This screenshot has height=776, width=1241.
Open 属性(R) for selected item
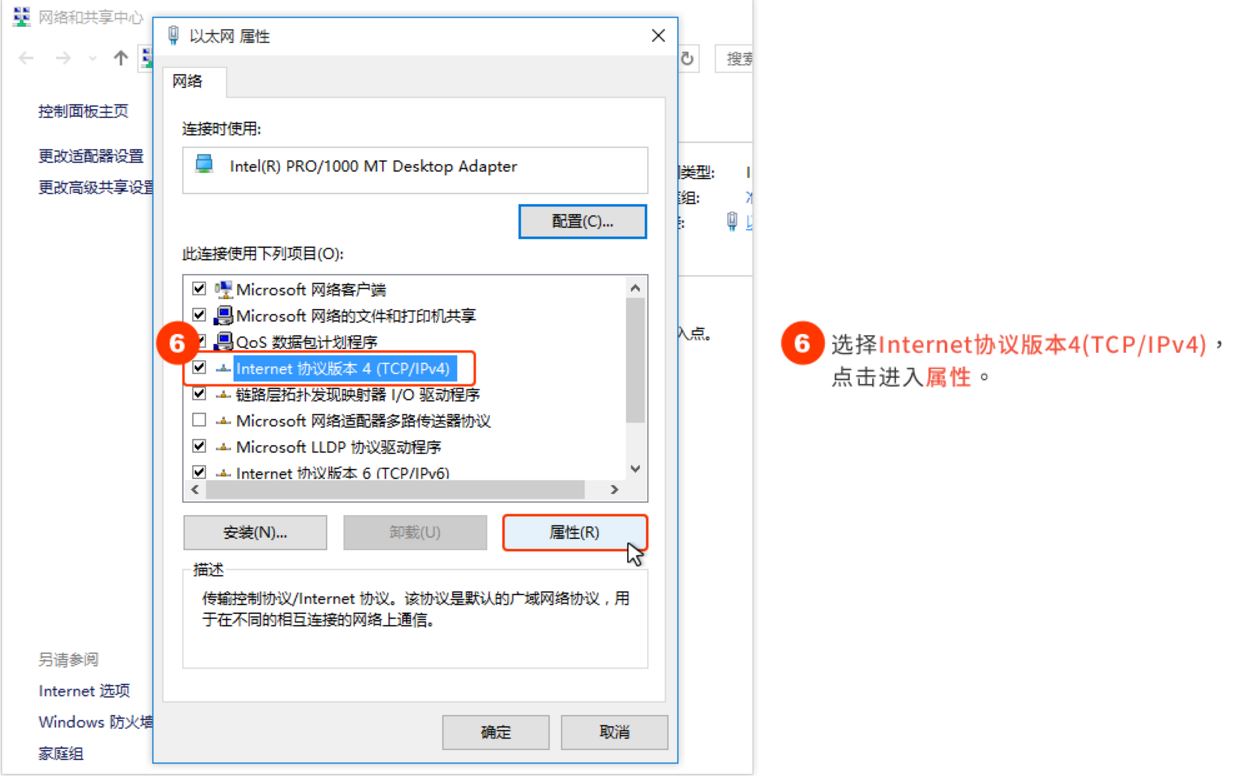click(x=575, y=533)
